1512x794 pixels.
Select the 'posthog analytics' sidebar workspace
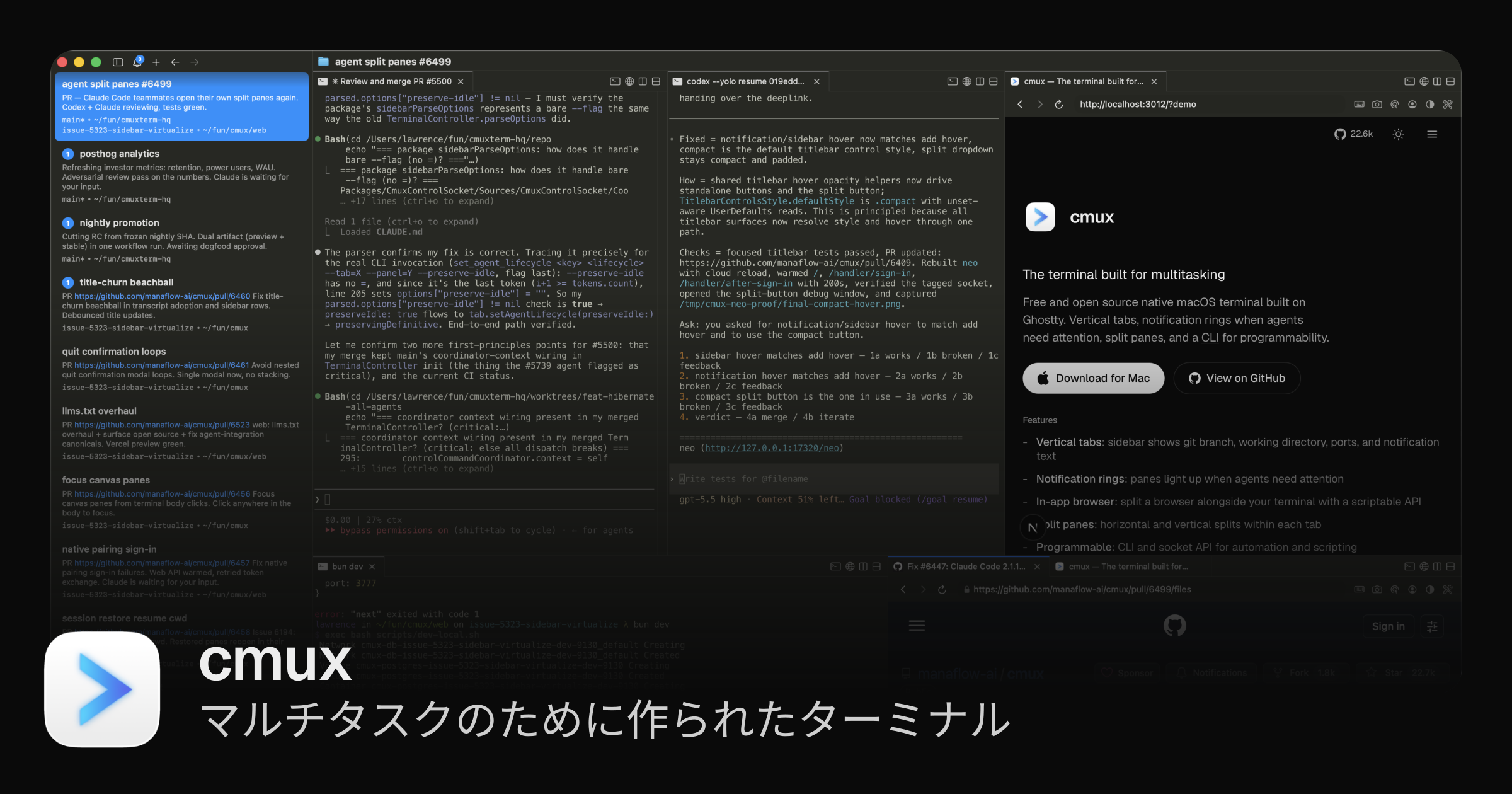point(181,176)
